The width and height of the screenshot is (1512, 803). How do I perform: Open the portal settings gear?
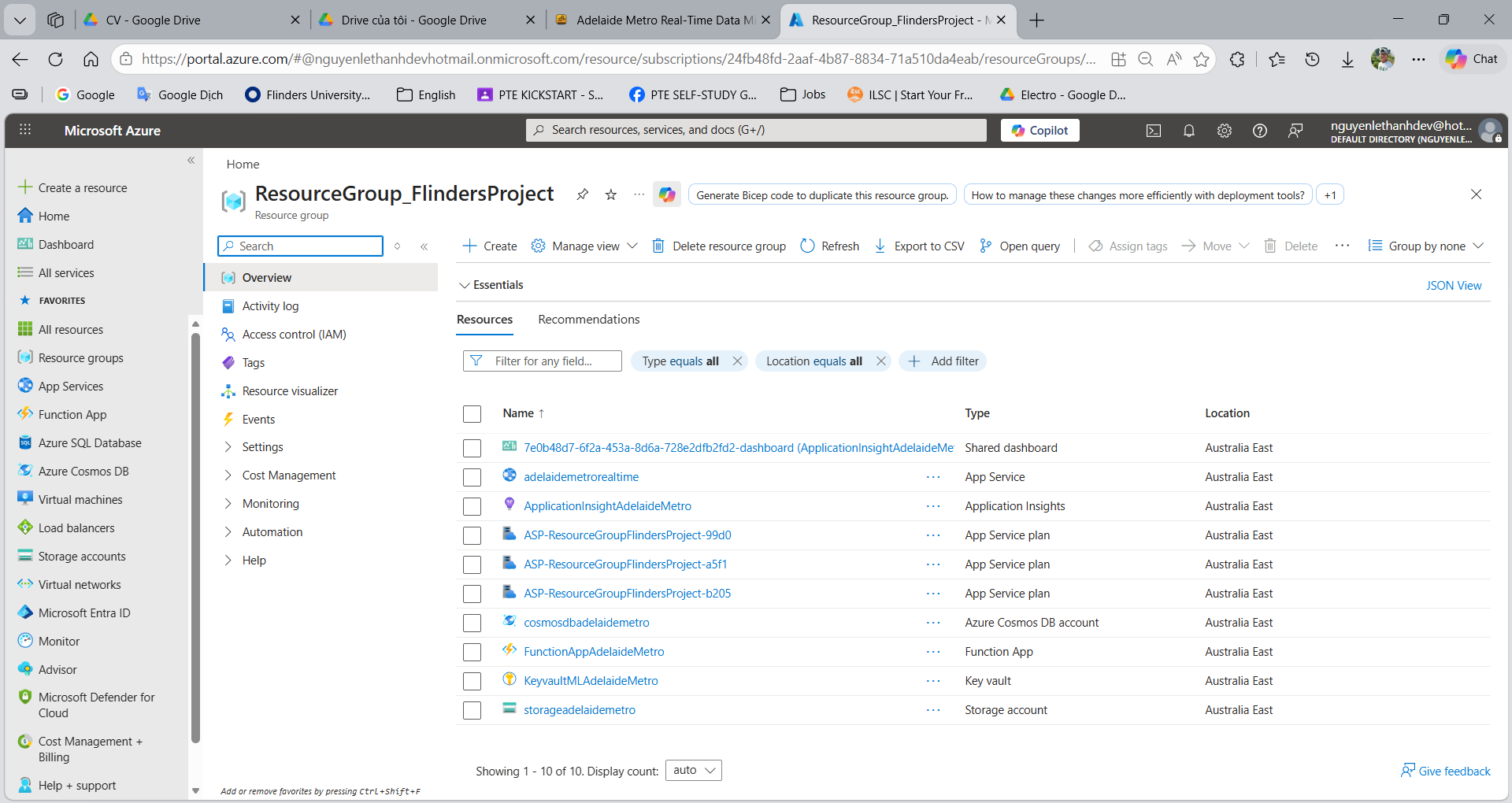pyautogui.click(x=1224, y=131)
